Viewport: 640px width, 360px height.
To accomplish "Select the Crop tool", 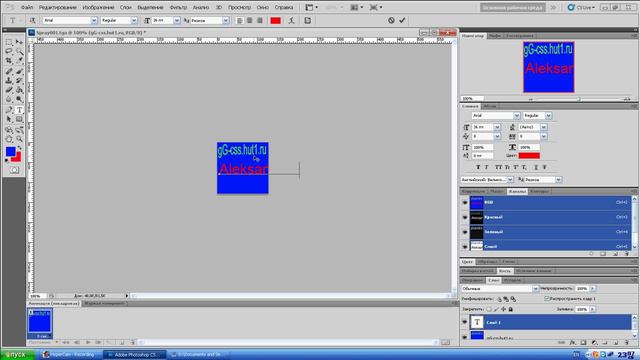I will tap(9, 61).
